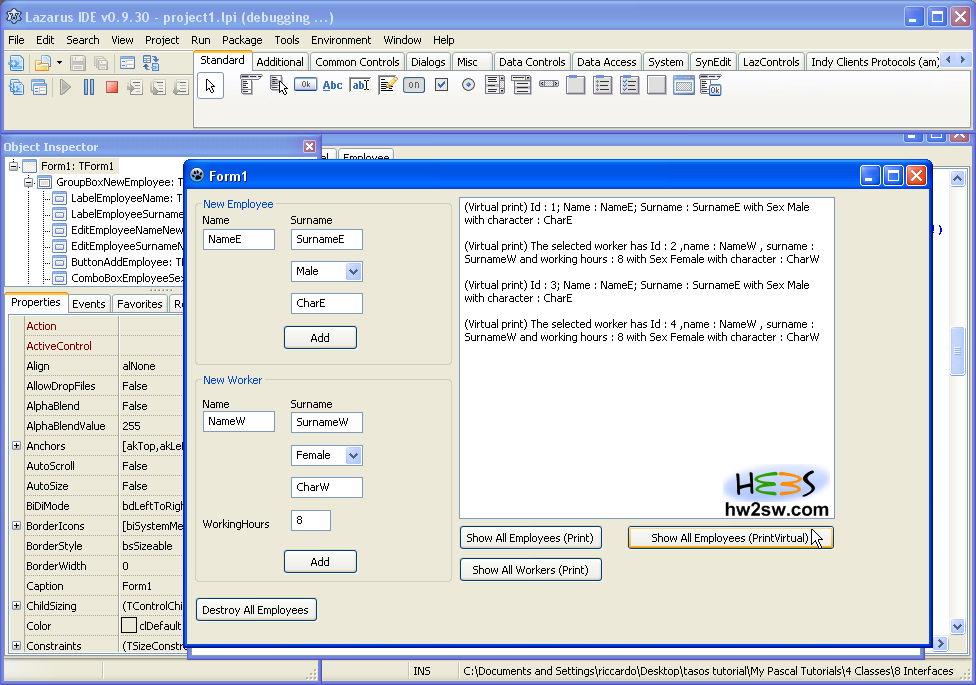The height and width of the screenshot is (685, 976).
Task: Switch to the Data Controls palette tab
Action: (x=532, y=62)
